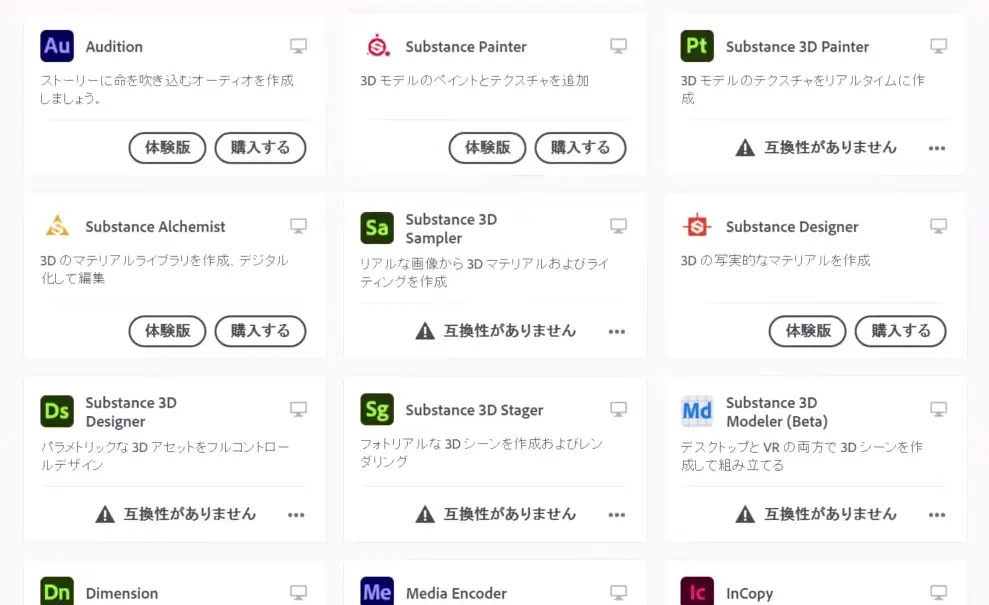Click the Substance 3D Modeler (Beta) title
The width and height of the screenshot is (989, 605).
tap(776, 412)
